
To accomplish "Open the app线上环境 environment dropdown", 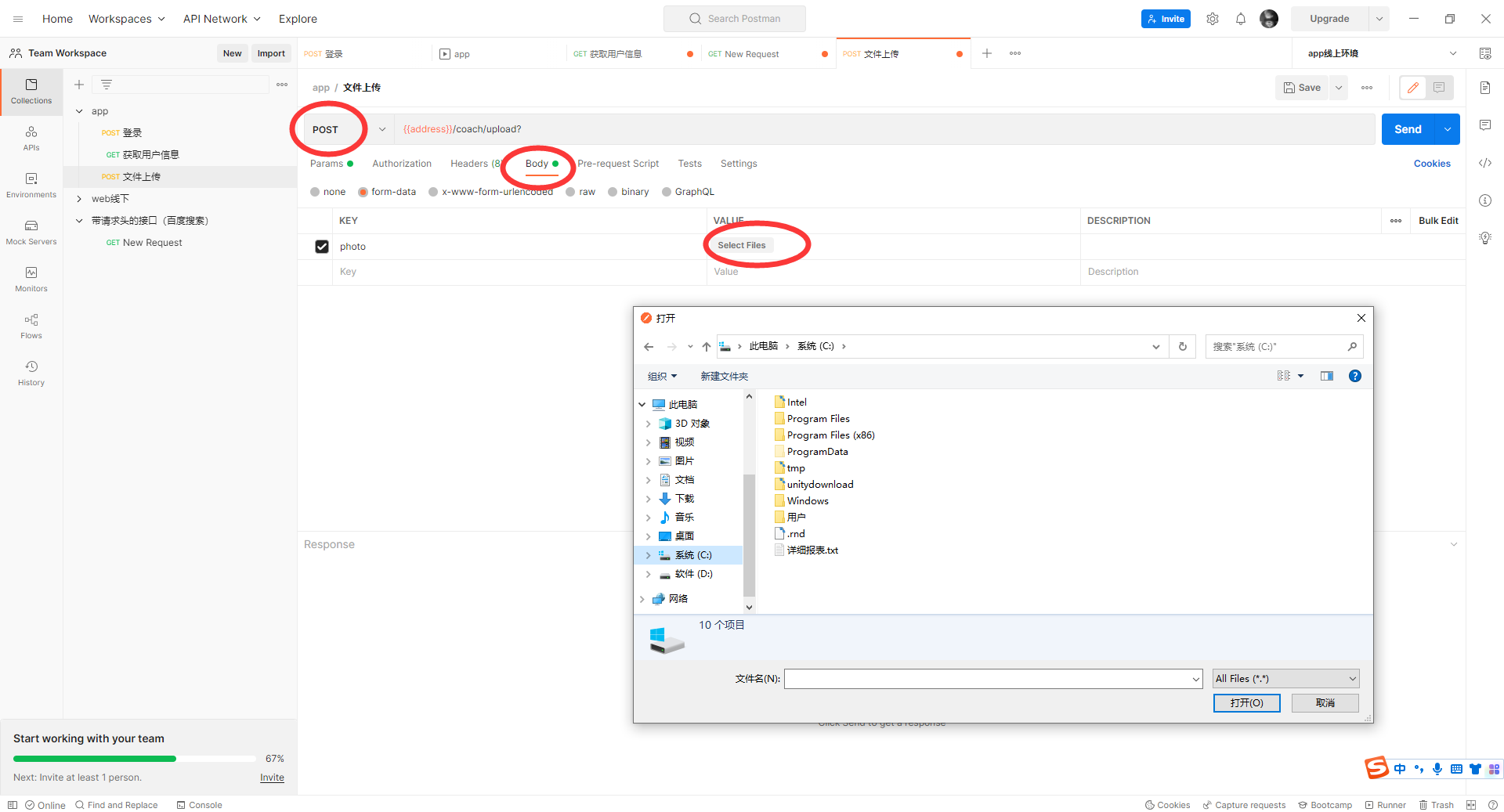I will [x=1382, y=53].
